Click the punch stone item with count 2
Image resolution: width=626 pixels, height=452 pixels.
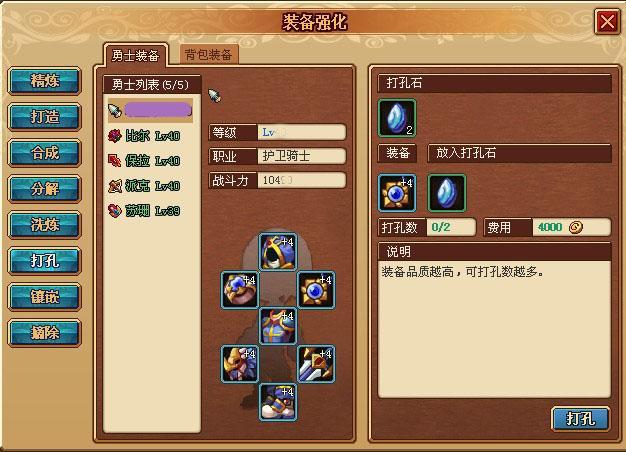[x=397, y=118]
